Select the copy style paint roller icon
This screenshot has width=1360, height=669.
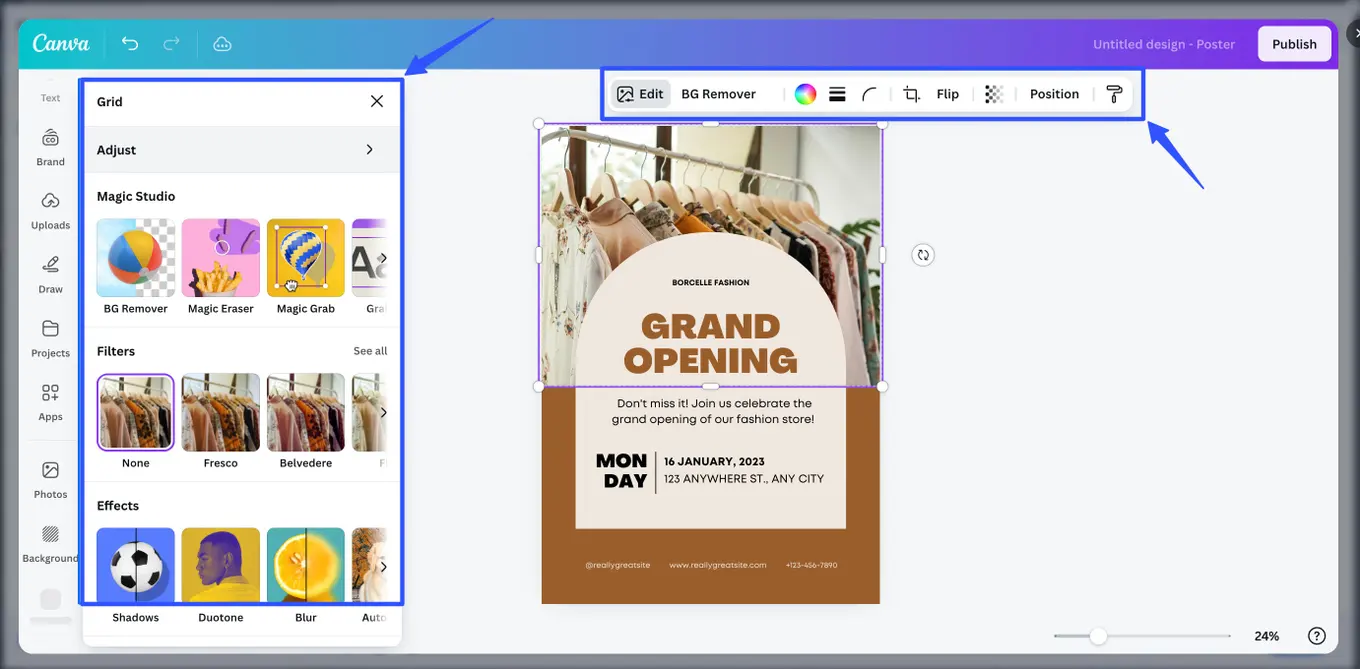[x=1114, y=94]
